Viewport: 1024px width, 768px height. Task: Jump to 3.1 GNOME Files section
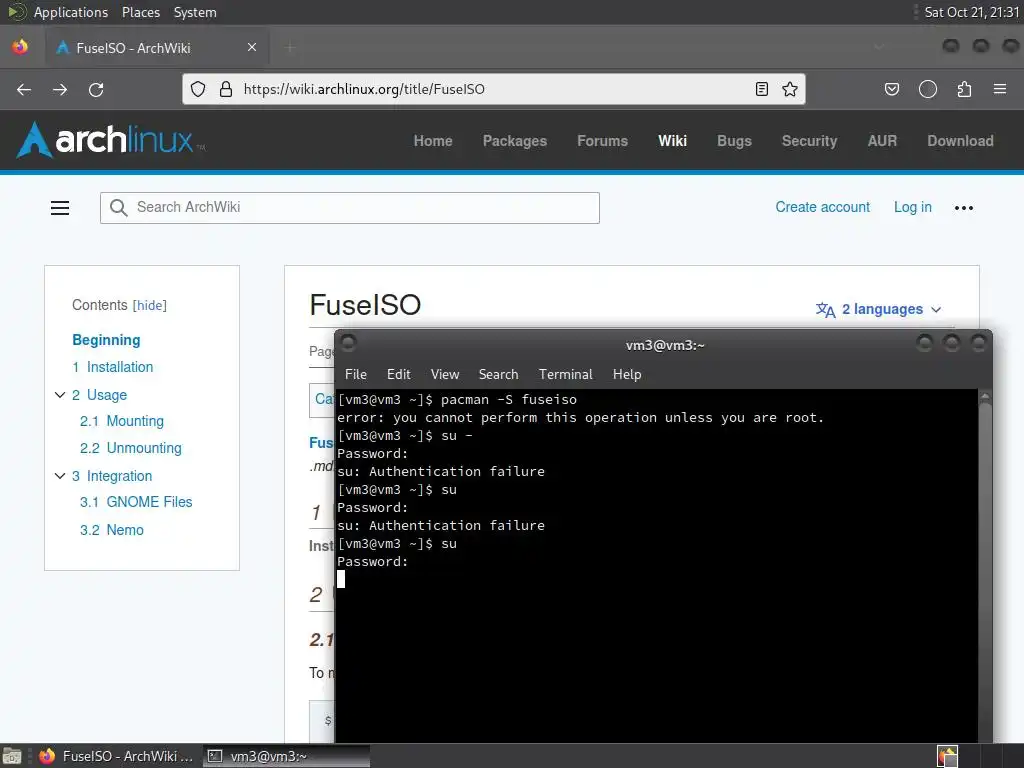pyautogui.click(x=136, y=502)
